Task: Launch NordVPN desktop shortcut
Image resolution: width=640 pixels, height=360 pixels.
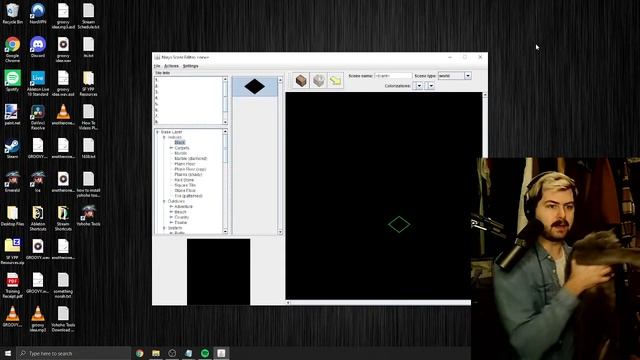Action: pyautogui.click(x=38, y=14)
